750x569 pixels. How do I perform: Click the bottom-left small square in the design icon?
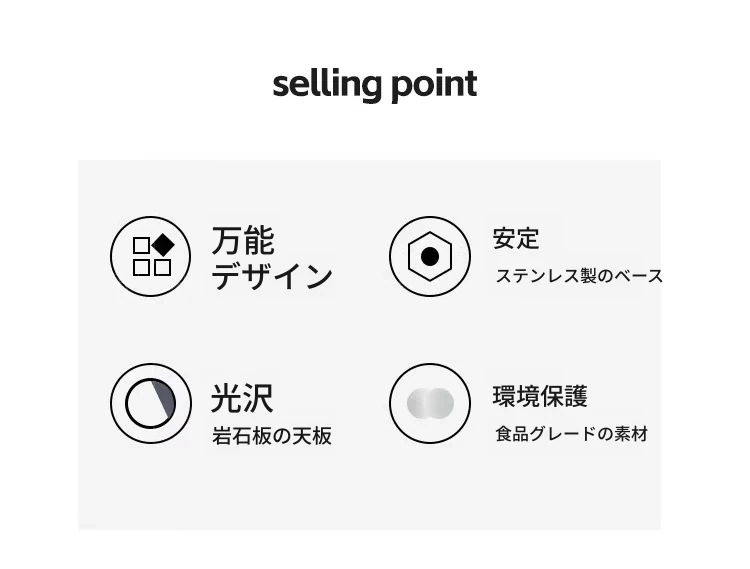(x=141, y=268)
